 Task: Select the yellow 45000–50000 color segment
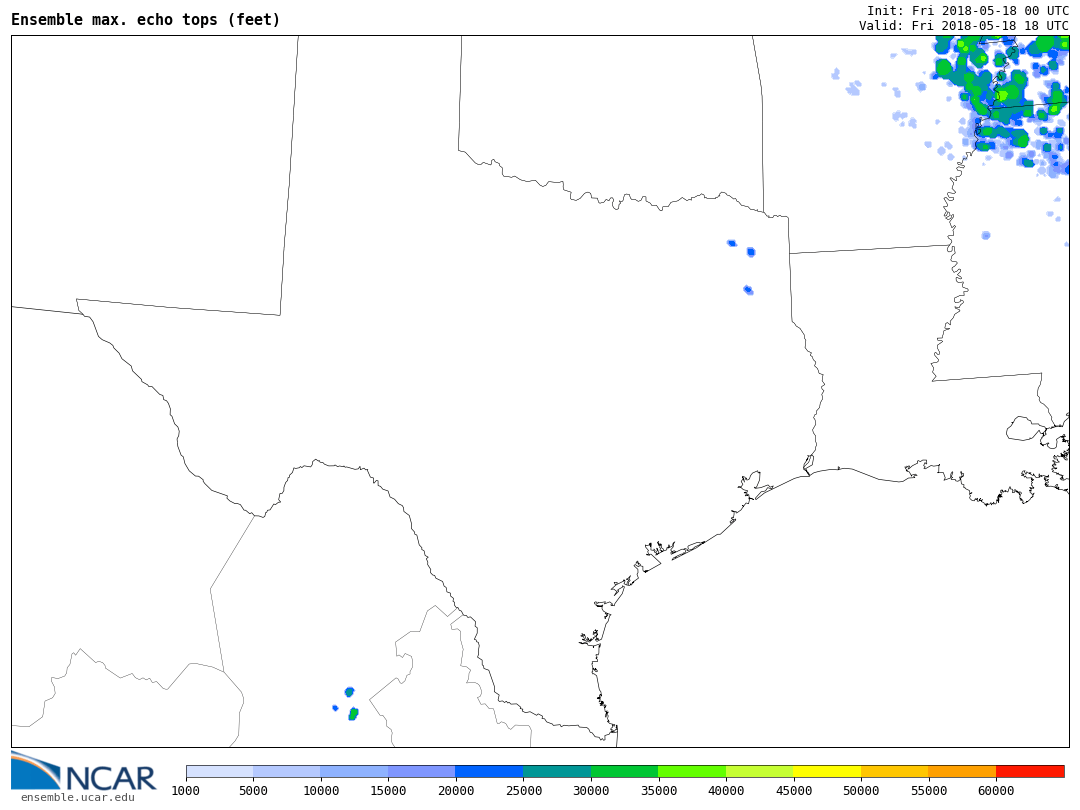[827, 771]
